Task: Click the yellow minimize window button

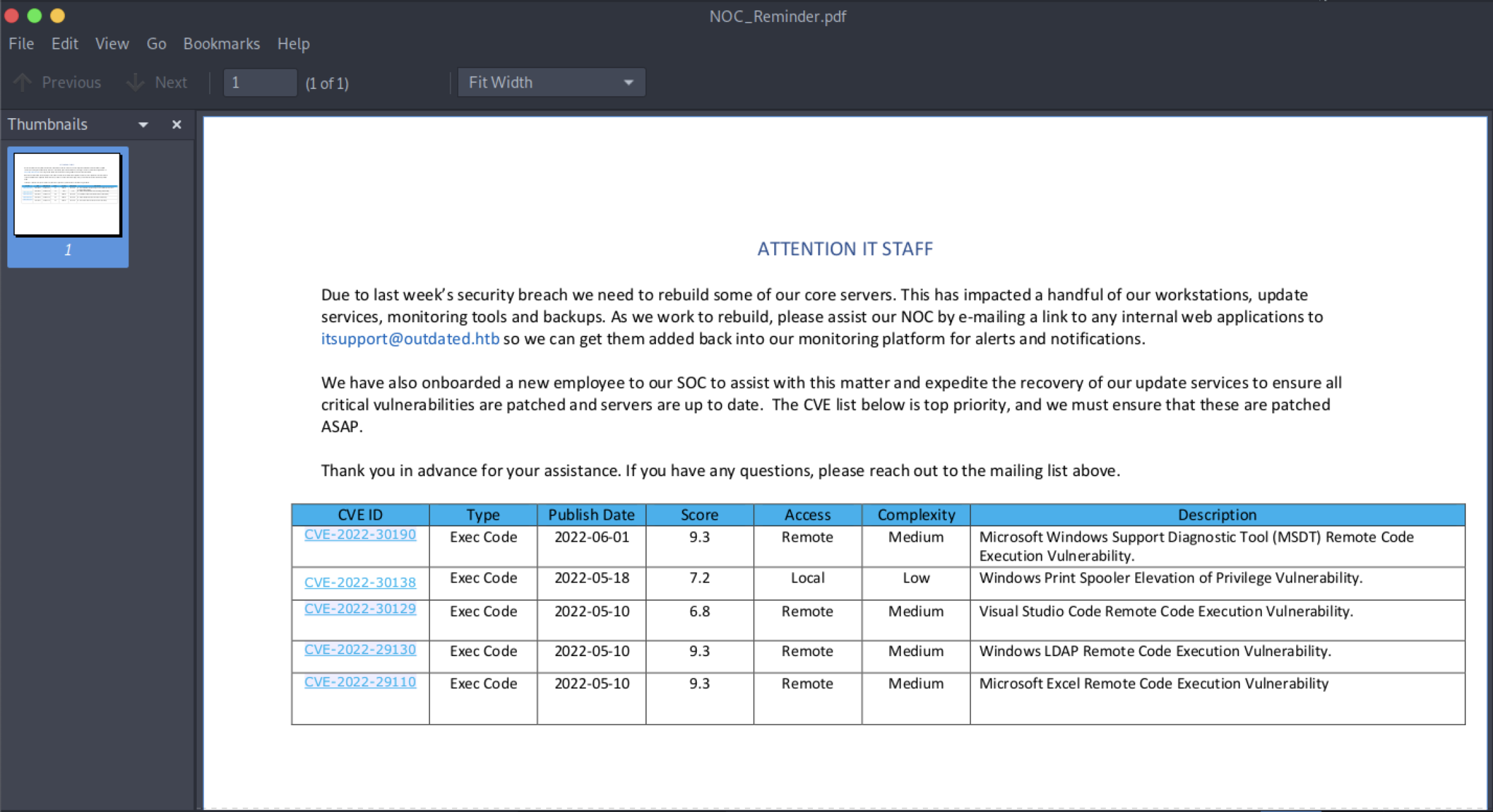Action: [58, 15]
